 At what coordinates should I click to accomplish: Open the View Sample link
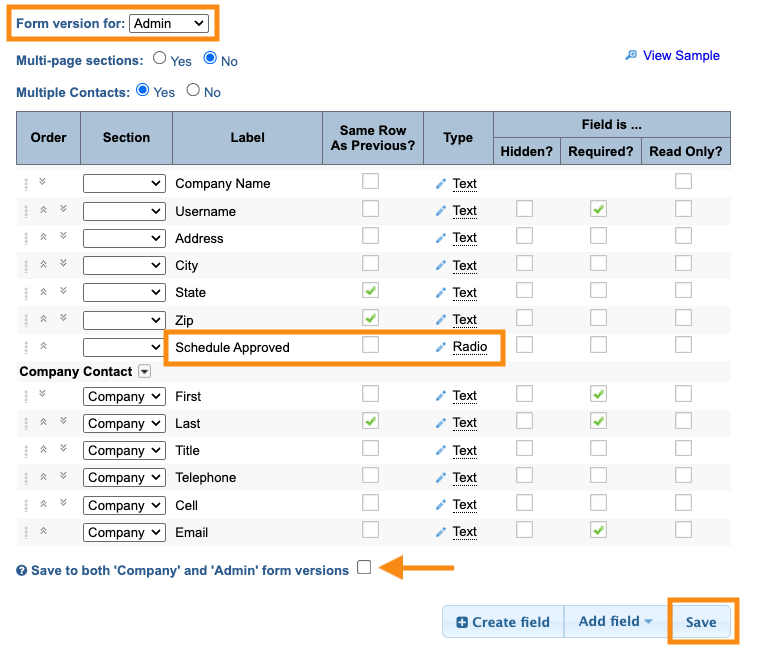pyautogui.click(x=681, y=56)
